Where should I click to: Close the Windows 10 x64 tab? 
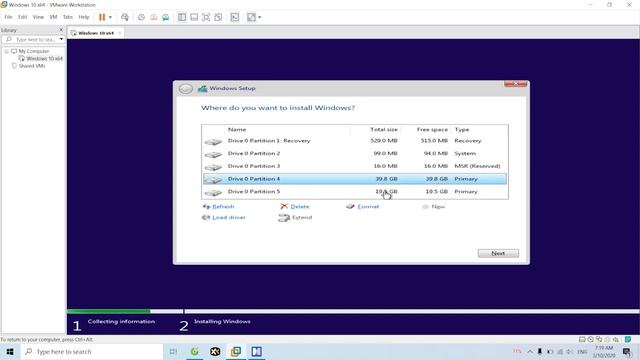120,33
